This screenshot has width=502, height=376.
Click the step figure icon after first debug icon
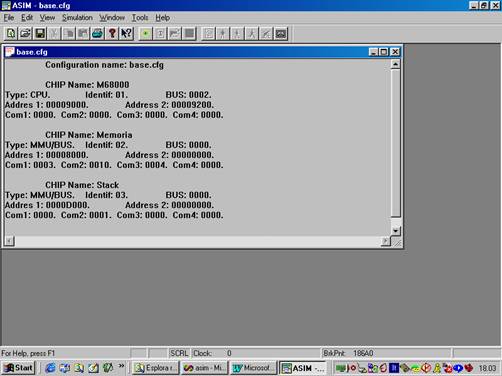pyautogui.click(x=223, y=33)
